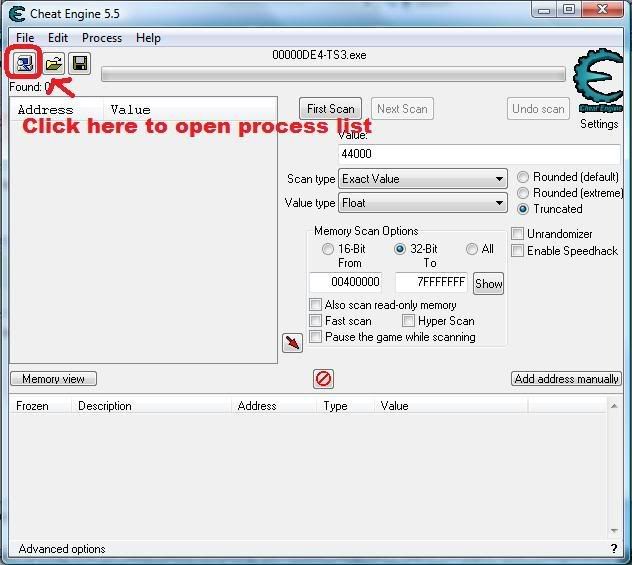Image resolution: width=632 pixels, height=565 pixels.
Task: Click the First Scan button
Action: pyautogui.click(x=331, y=109)
